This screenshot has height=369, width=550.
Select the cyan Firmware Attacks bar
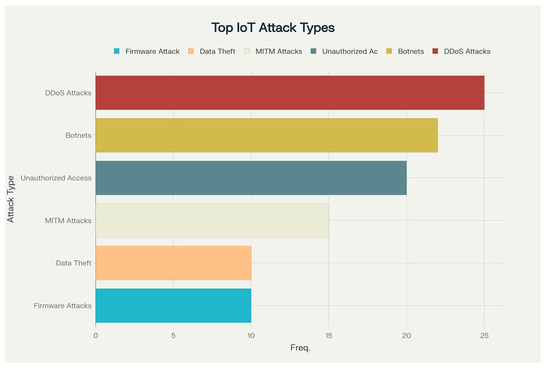point(173,306)
